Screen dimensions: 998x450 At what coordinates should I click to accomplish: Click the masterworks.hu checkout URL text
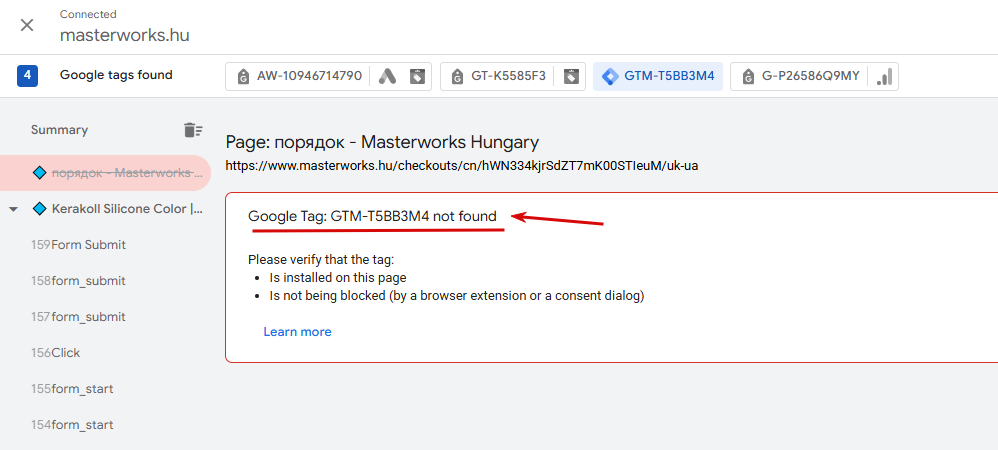(x=462, y=166)
